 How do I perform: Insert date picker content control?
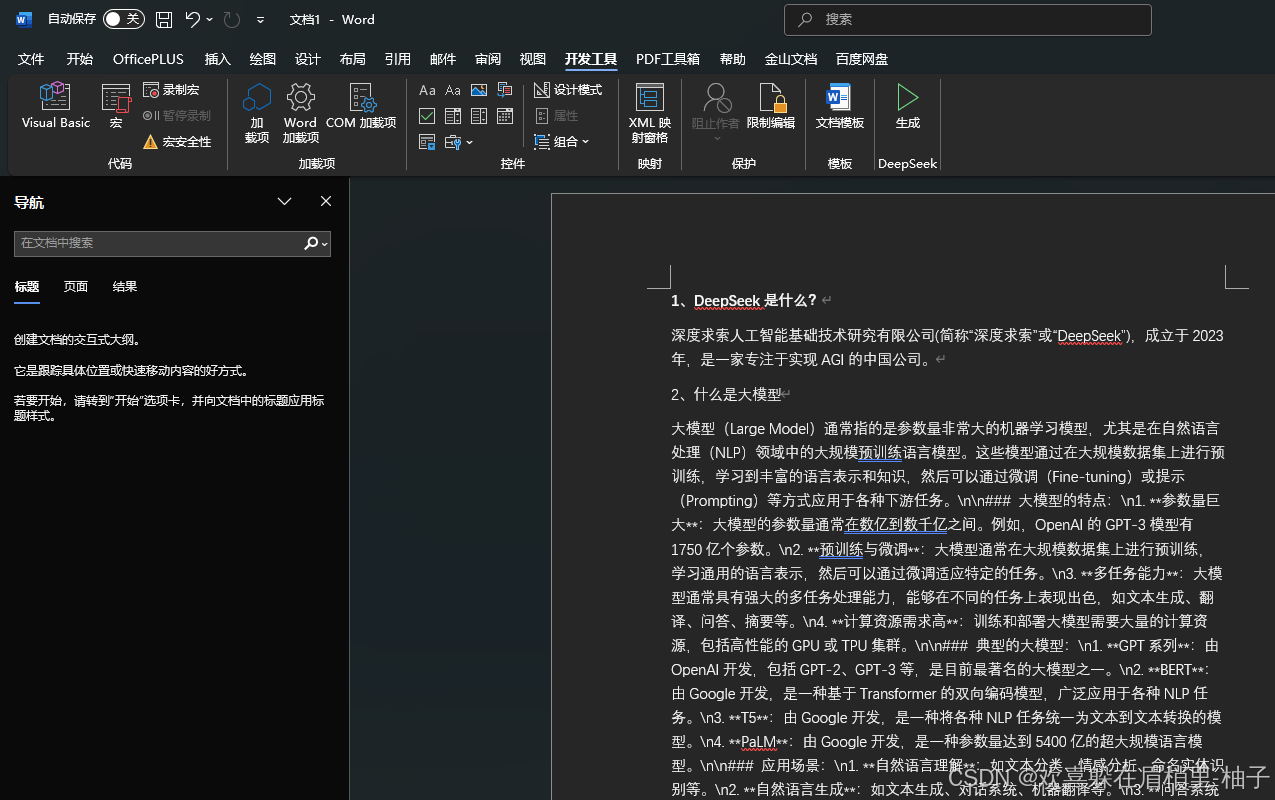[x=505, y=116]
